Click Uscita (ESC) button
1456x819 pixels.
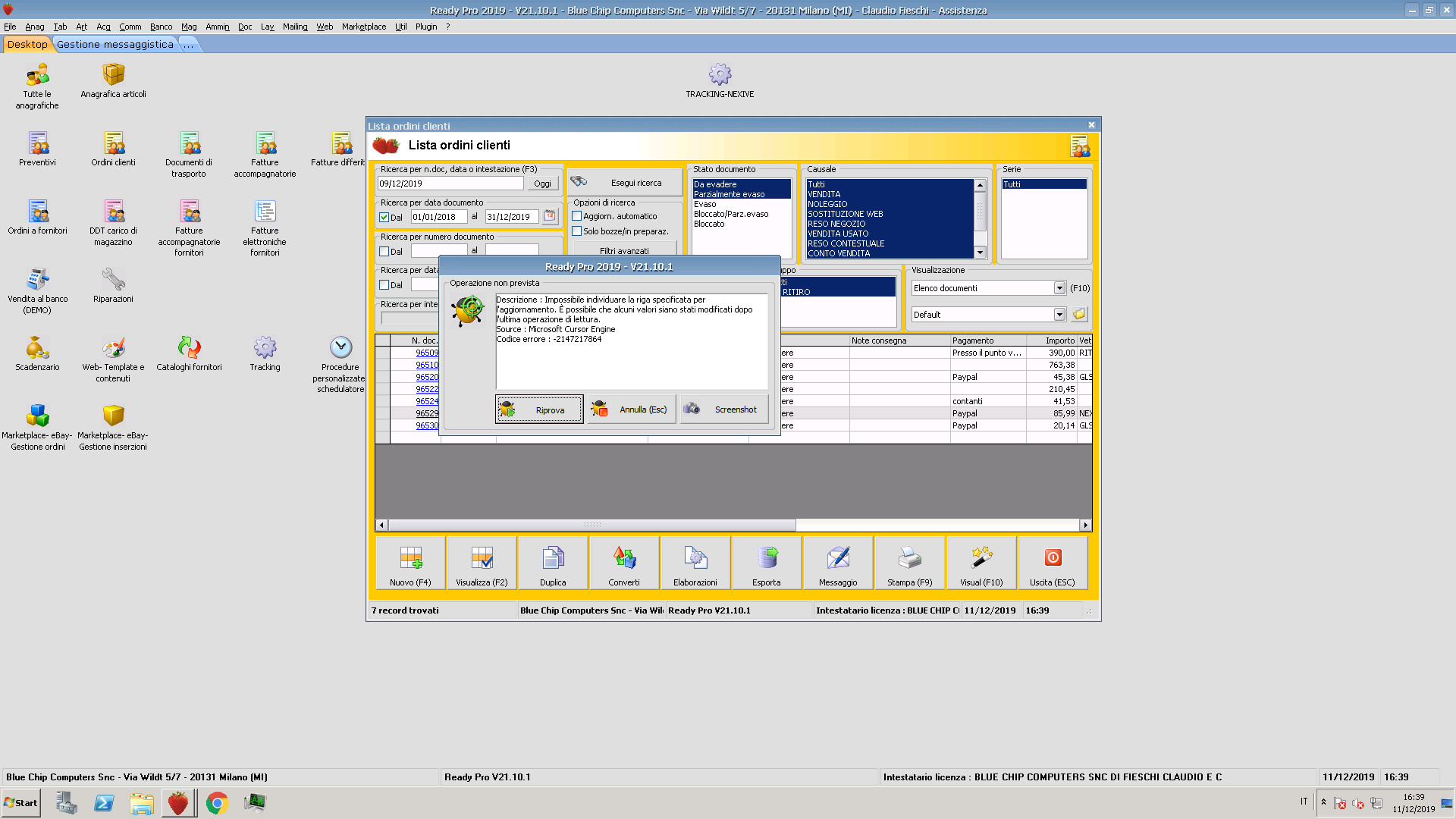[x=1053, y=563]
